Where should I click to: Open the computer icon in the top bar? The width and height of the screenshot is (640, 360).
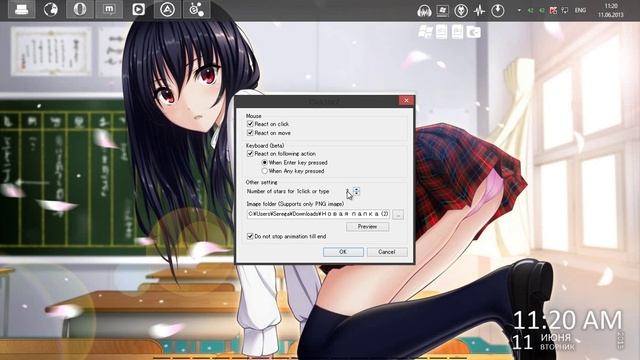click(22, 9)
